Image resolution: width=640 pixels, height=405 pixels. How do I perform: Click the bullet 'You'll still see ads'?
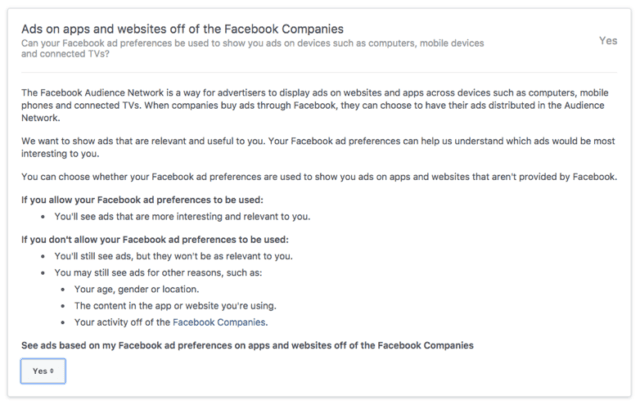coord(173,256)
